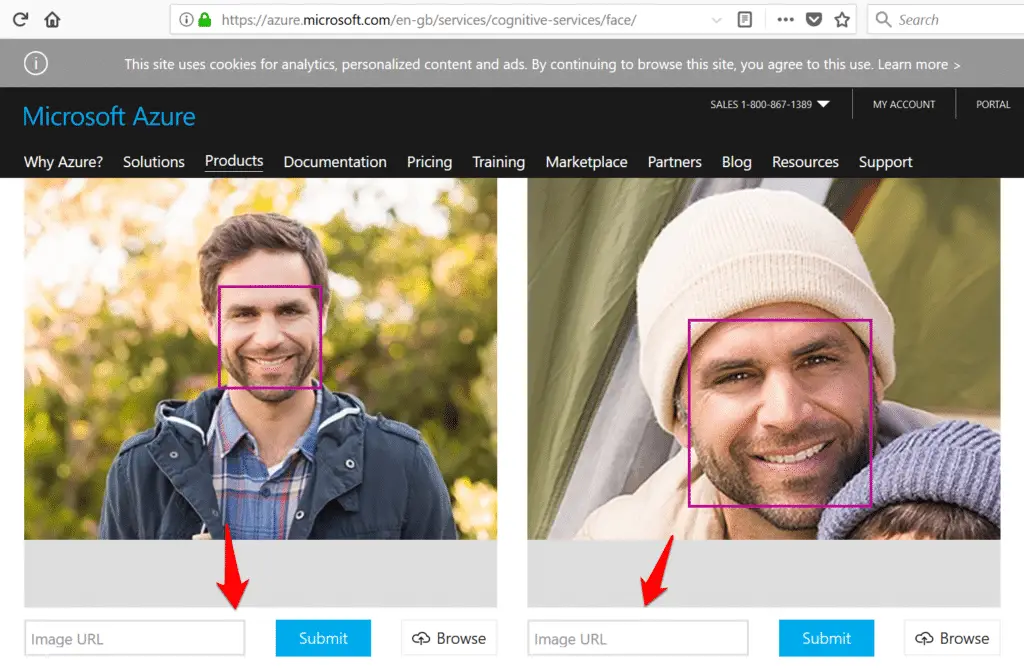Open the Save to Pocket icon
1024x668 pixels.
tap(813, 19)
